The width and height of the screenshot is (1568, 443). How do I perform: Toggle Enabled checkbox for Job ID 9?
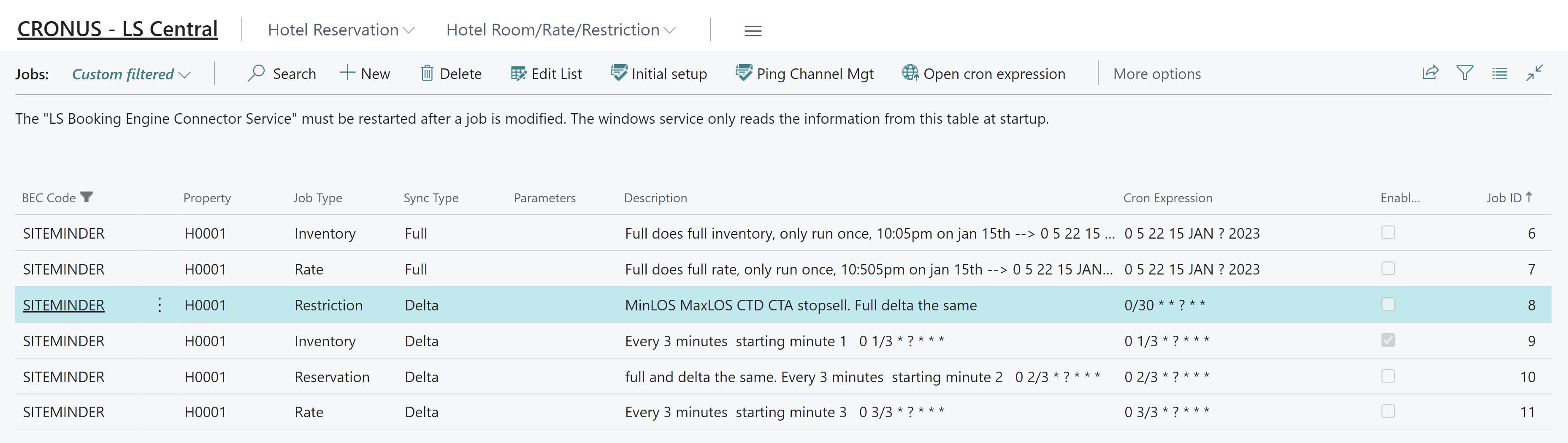click(1388, 341)
